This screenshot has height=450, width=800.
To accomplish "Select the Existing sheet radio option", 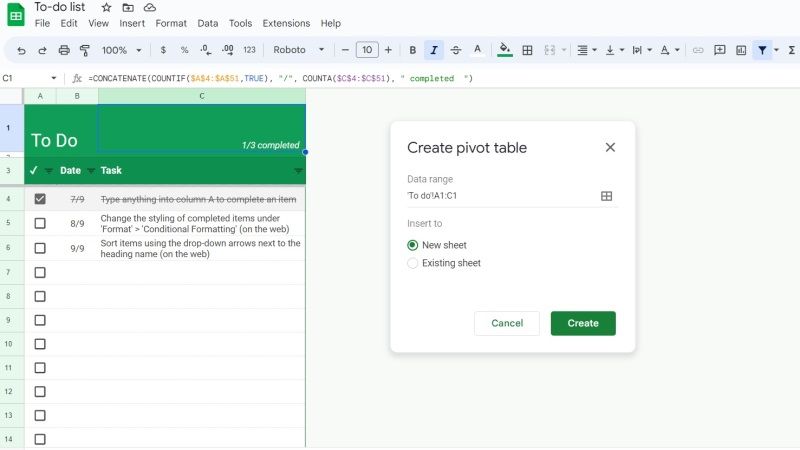I will 412,263.
